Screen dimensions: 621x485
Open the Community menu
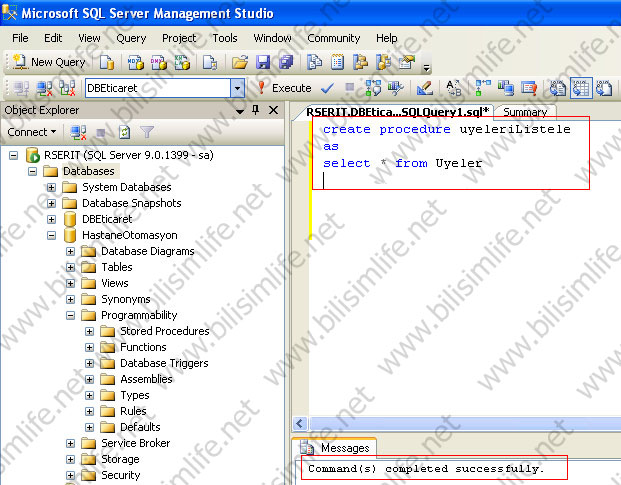[x=333, y=38]
